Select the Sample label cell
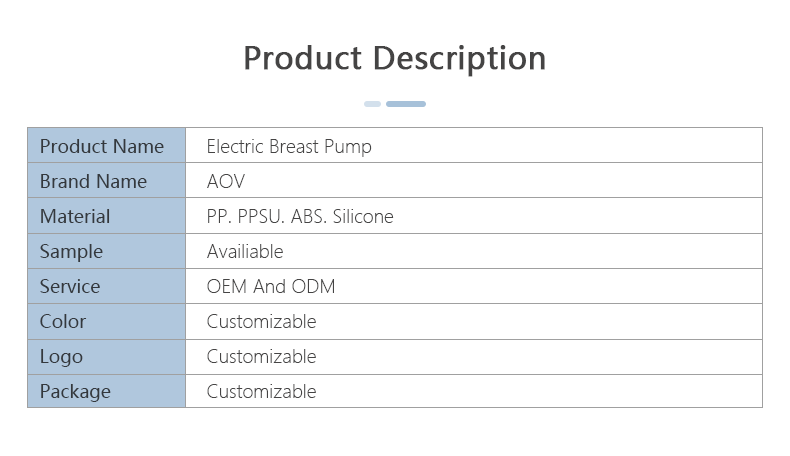 106,251
